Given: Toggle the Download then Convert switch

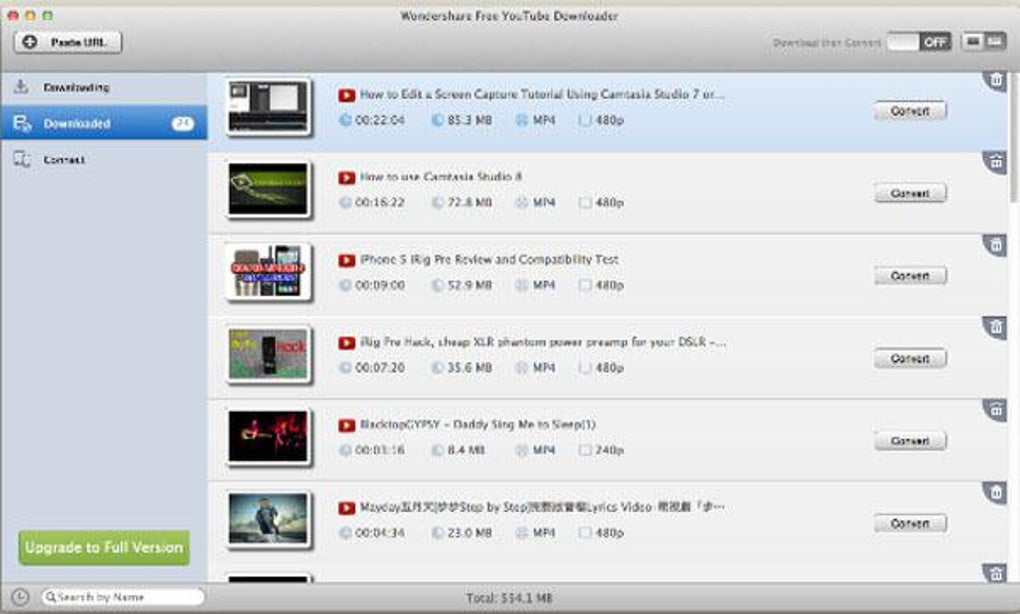Looking at the screenshot, I should [x=919, y=42].
